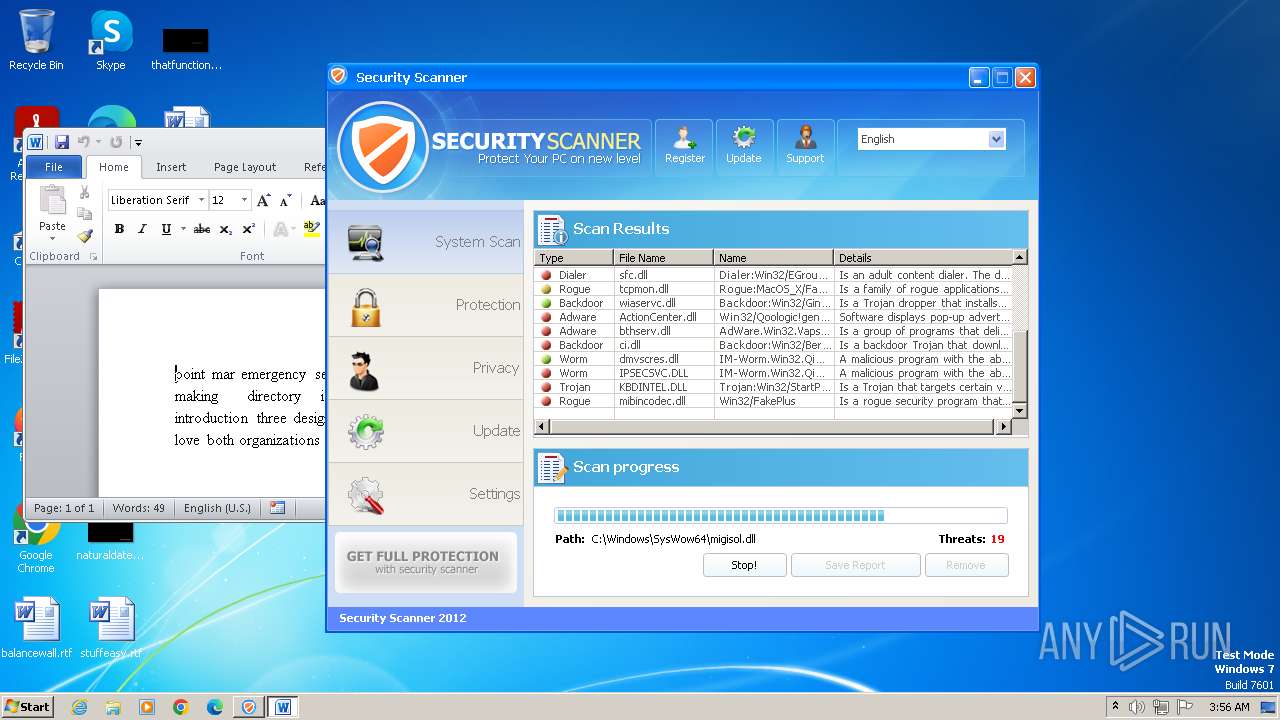This screenshot has height=720, width=1280.
Task: Open the File tab in Word
Action: pyautogui.click(x=54, y=167)
